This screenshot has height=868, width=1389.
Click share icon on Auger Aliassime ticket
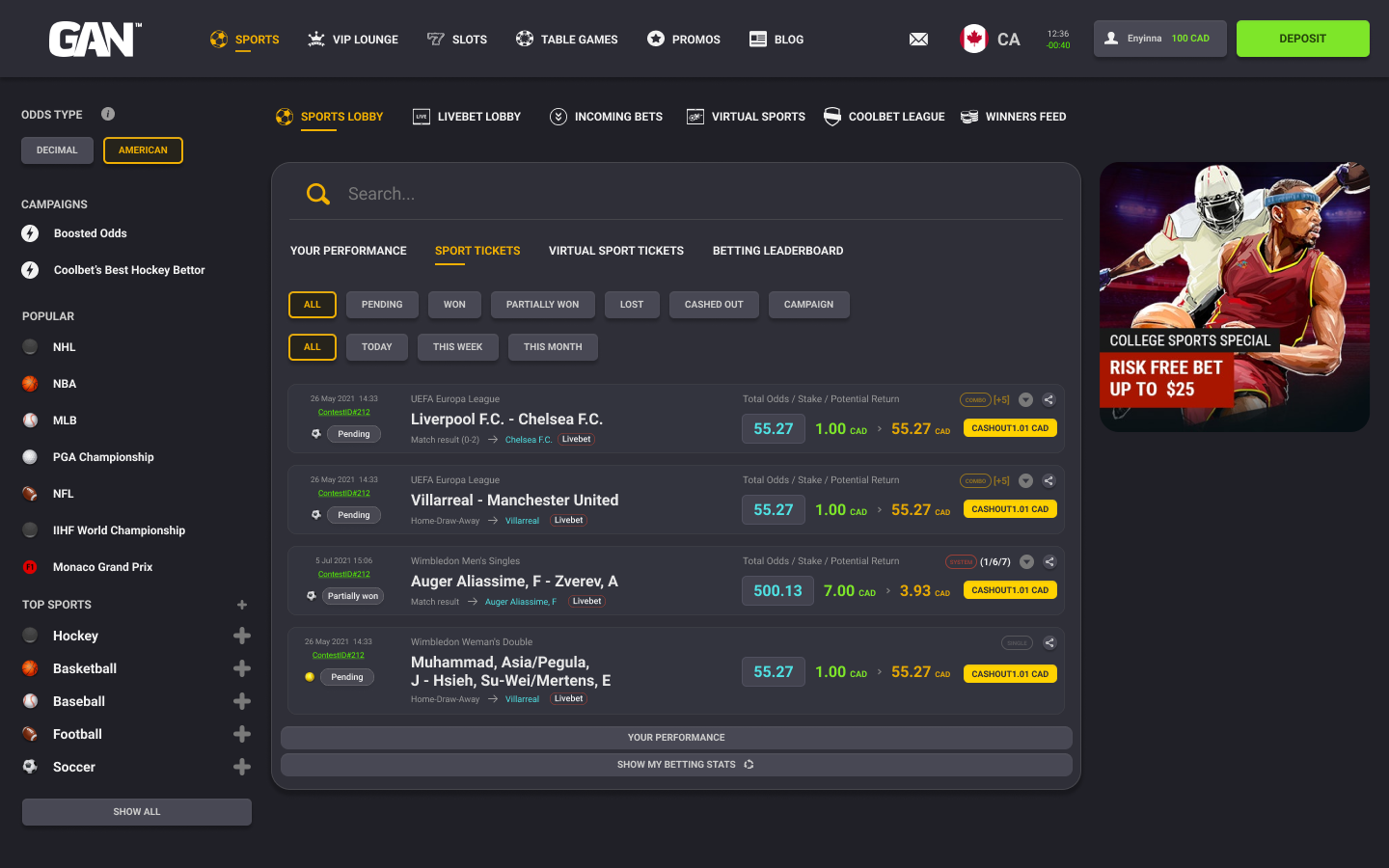(1049, 561)
